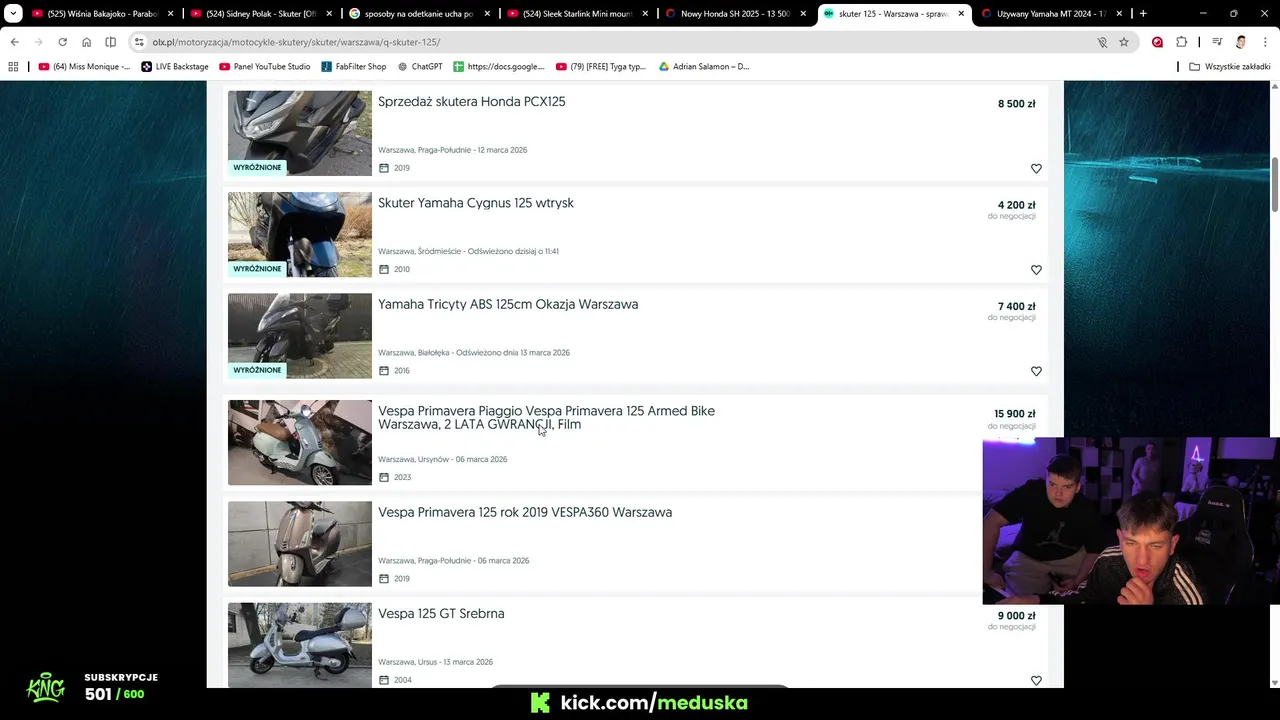Open the browser profile avatar
Image resolution: width=1280 pixels, height=720 pixels.
pos(1241,42)
